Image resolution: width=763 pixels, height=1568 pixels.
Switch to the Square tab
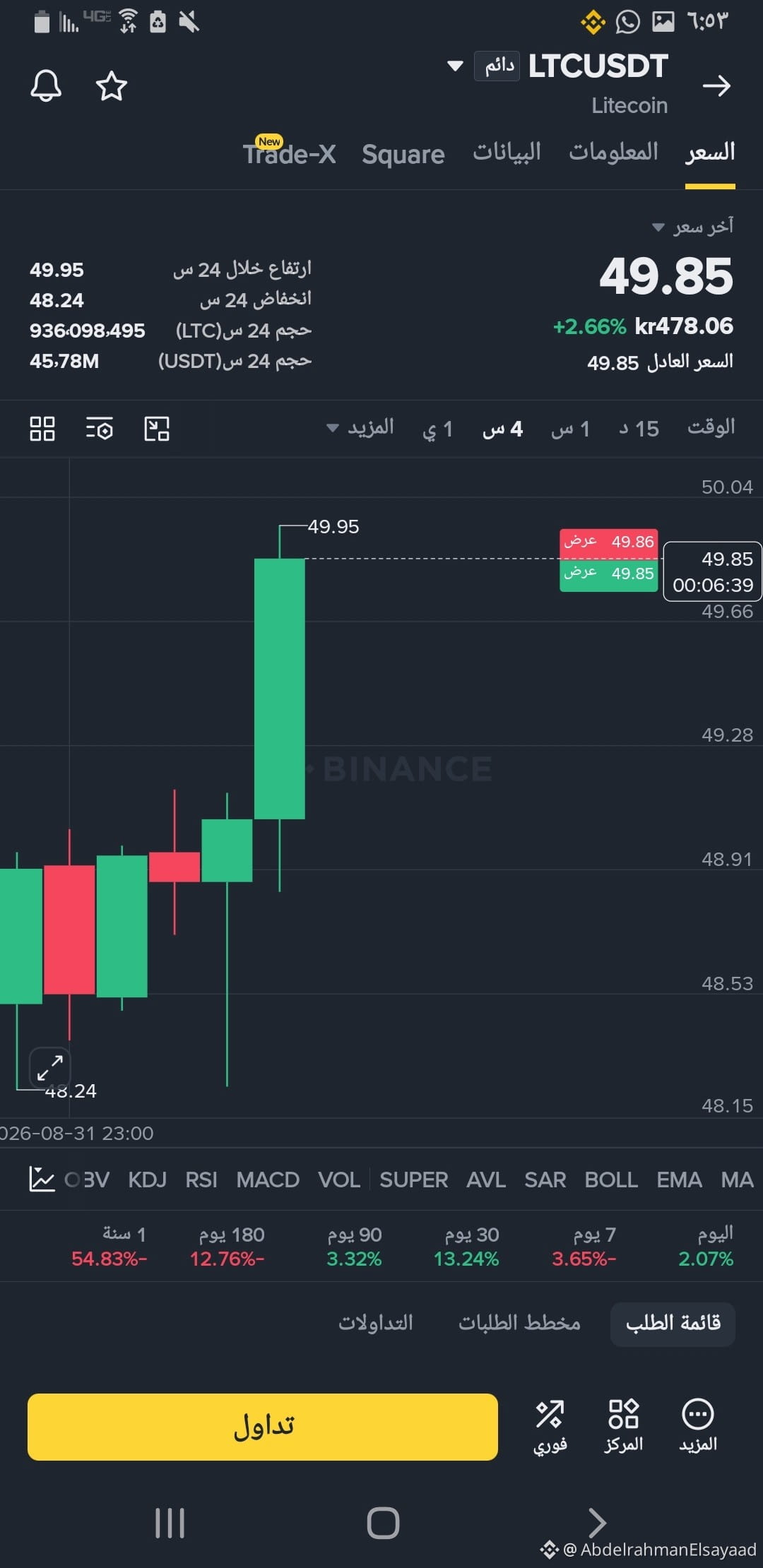pos(403,154)
